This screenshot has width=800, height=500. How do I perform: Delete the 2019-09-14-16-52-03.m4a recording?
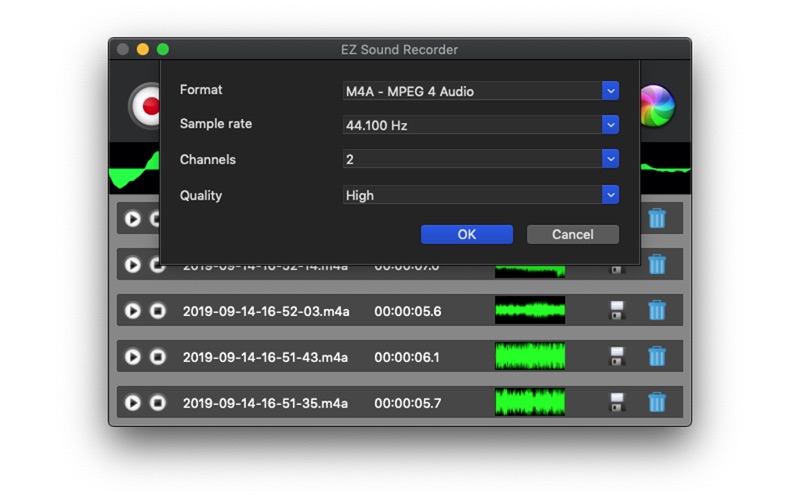point(657,310)
